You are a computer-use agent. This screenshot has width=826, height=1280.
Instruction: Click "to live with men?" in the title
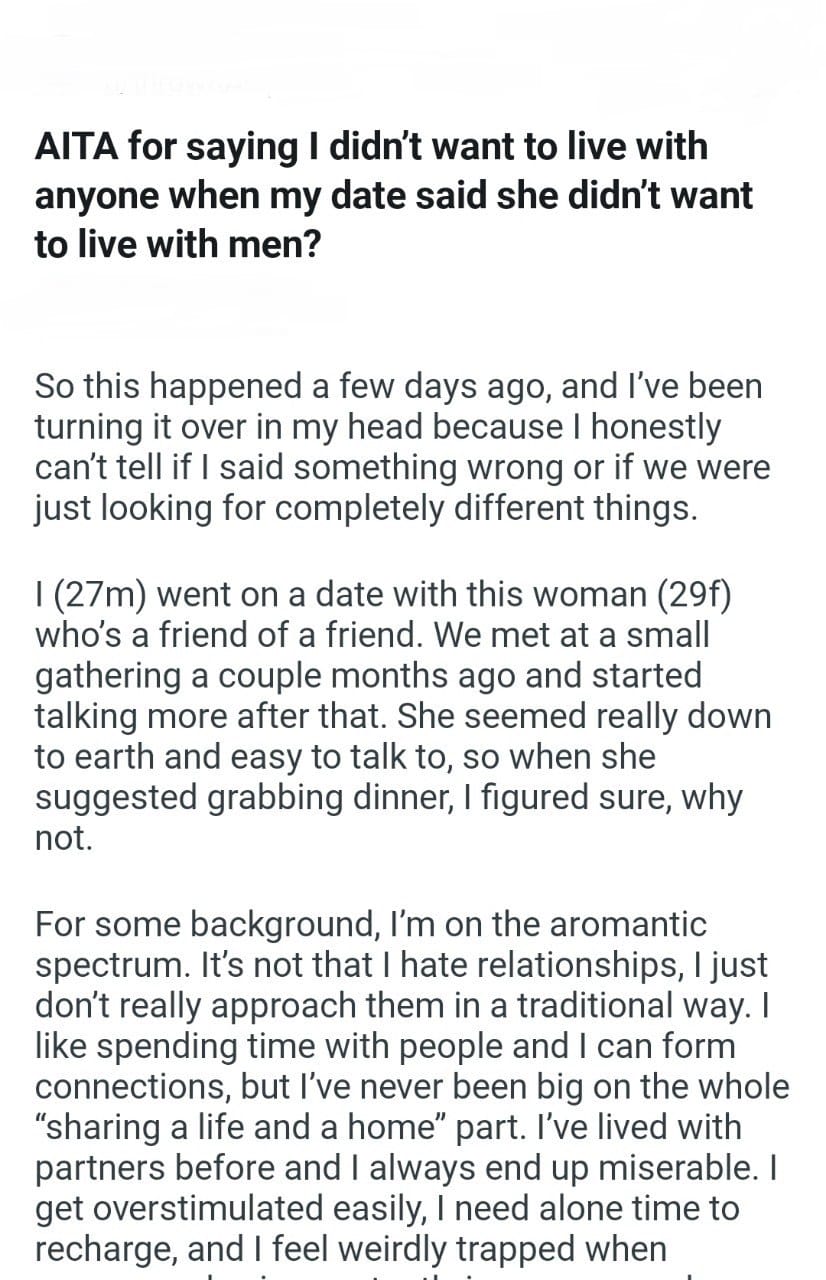[x=178, y=243]
